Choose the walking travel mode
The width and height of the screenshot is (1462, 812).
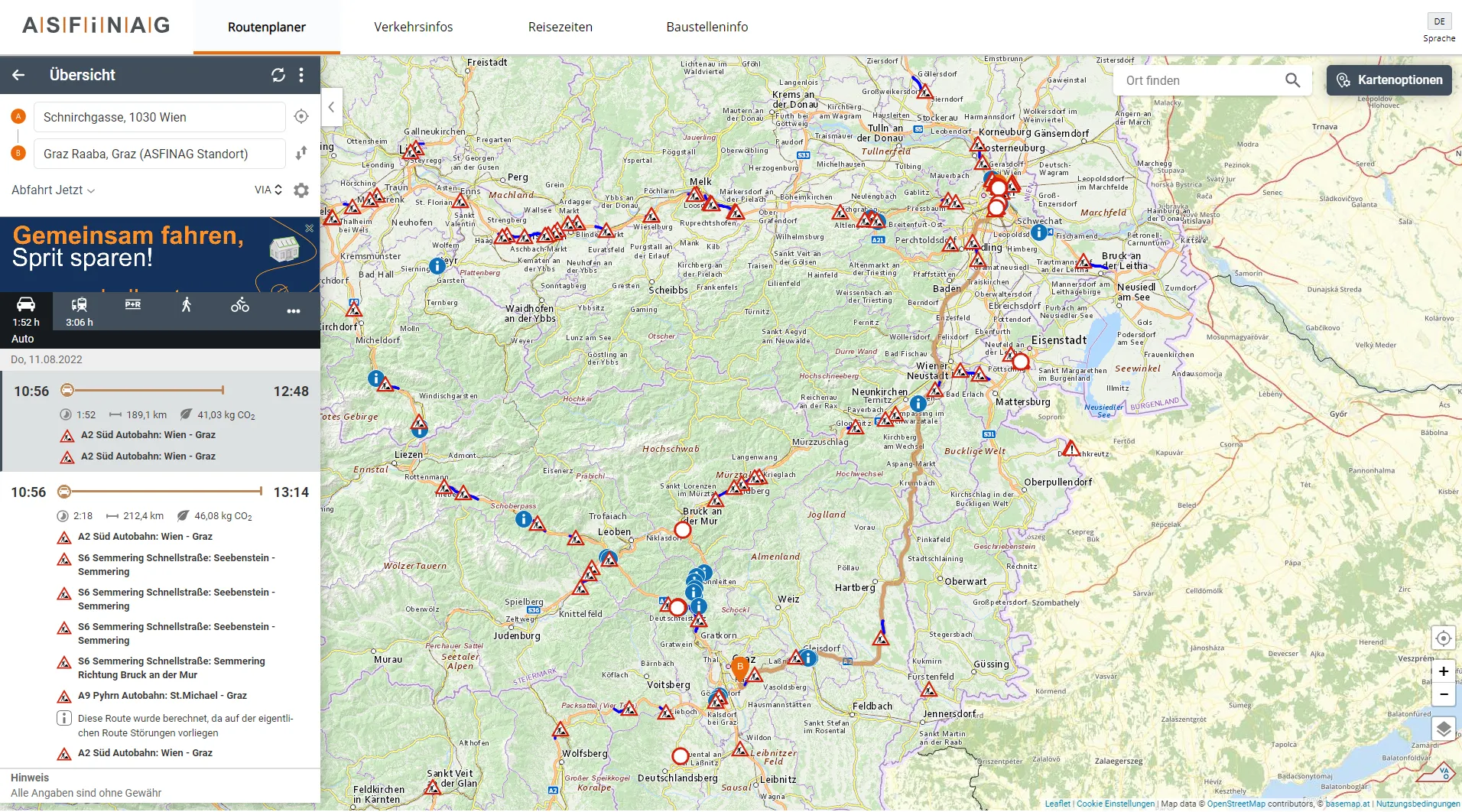pos(186,306)
